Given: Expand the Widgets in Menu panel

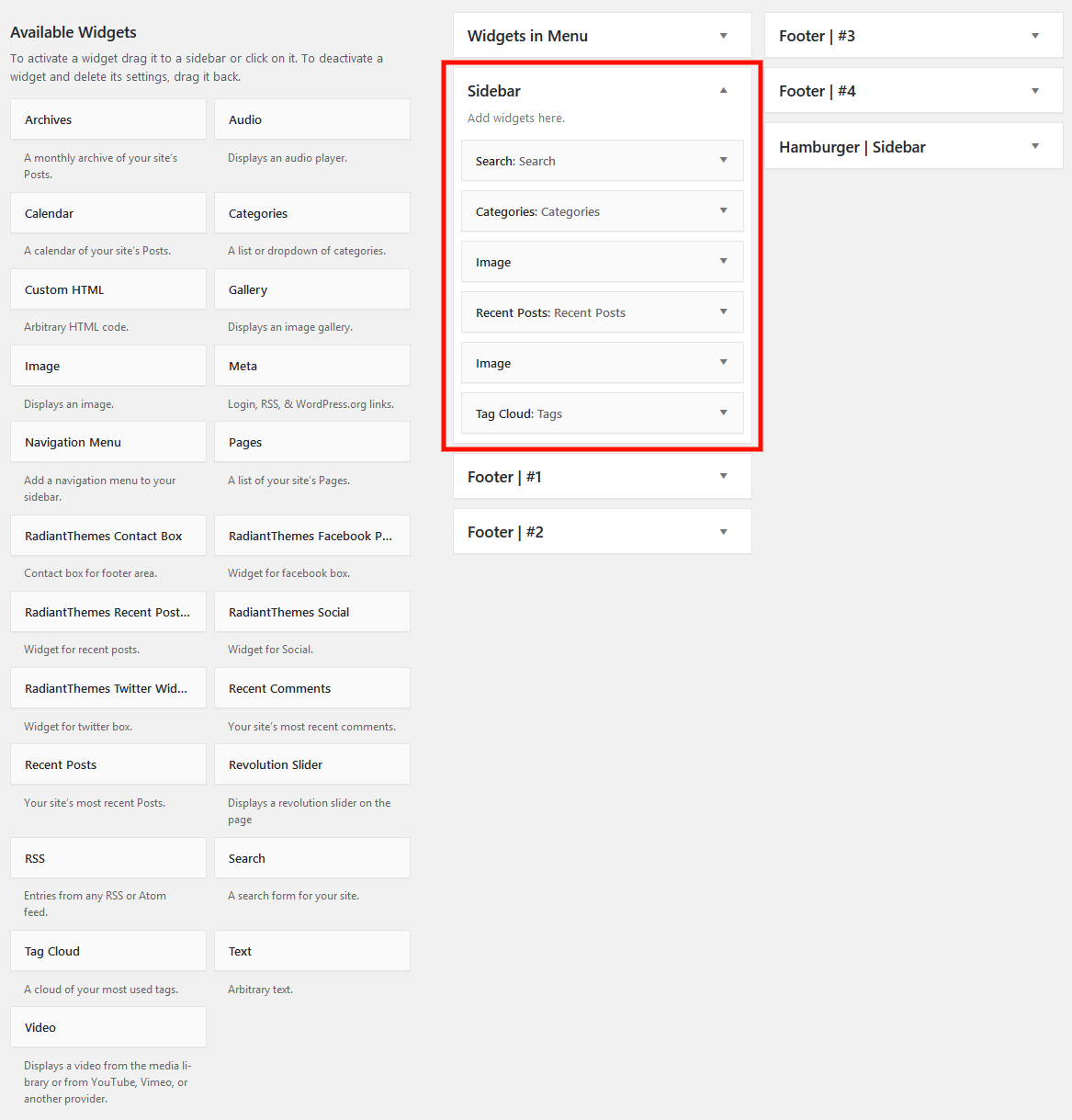Looking at the screenshot, I should [x=724, y=36].
